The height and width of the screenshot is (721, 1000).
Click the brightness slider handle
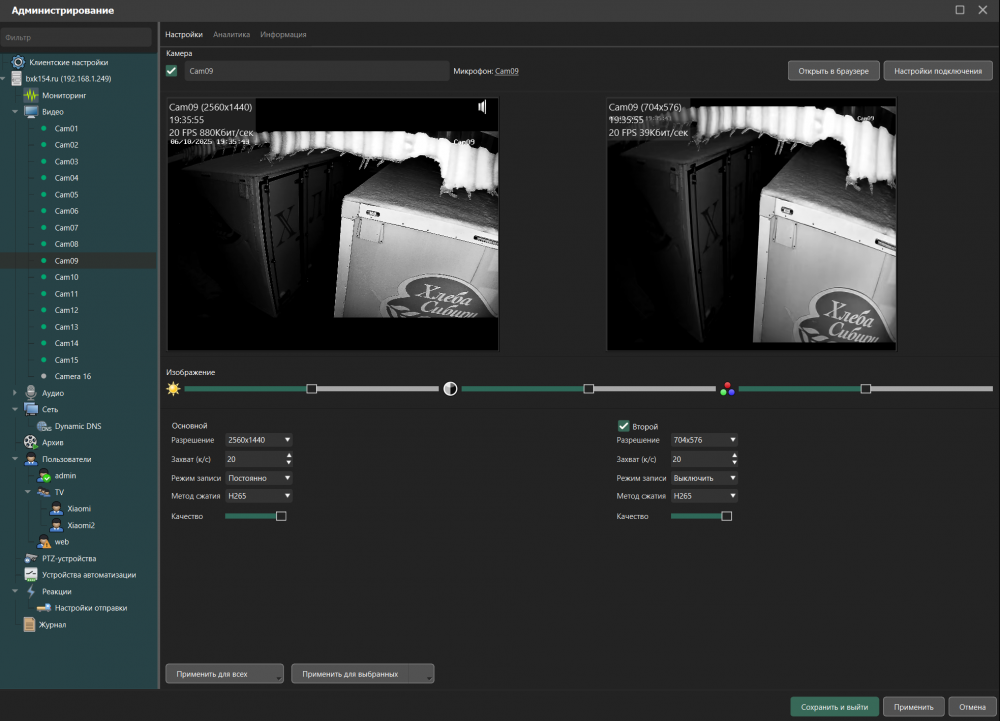pos(312,389)
